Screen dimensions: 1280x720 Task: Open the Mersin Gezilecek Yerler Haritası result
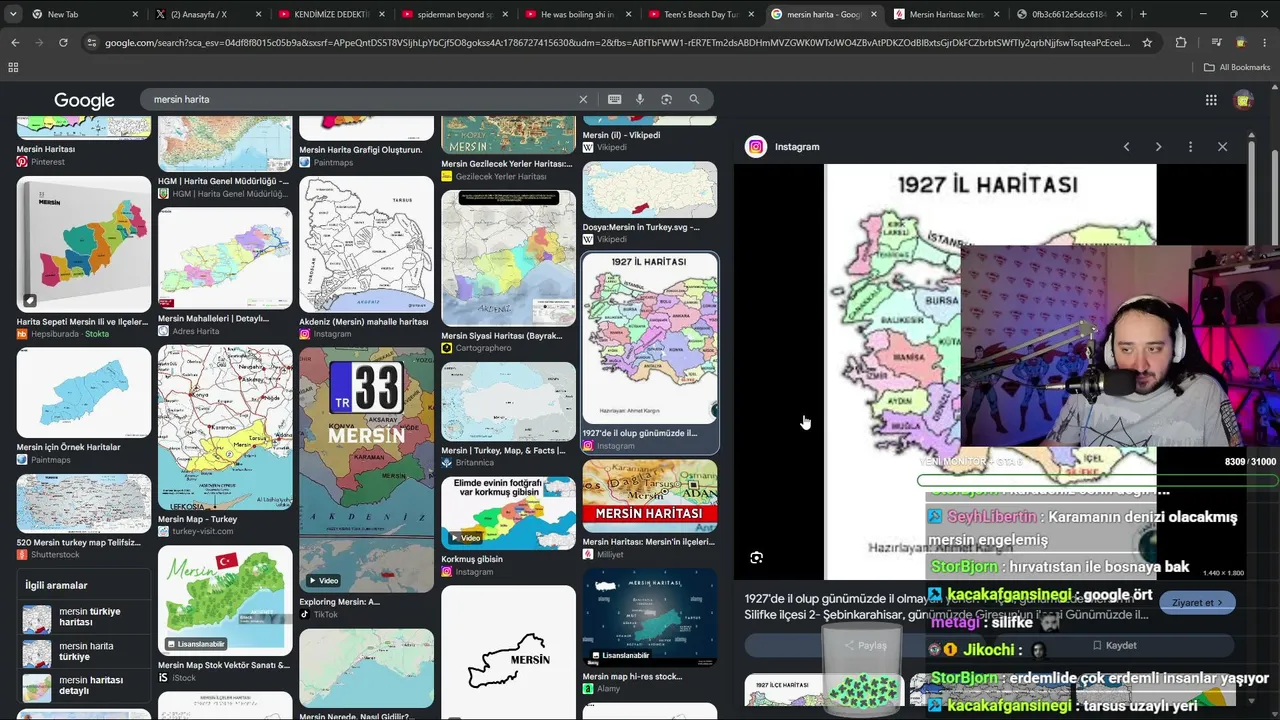[x=508, y=147]
